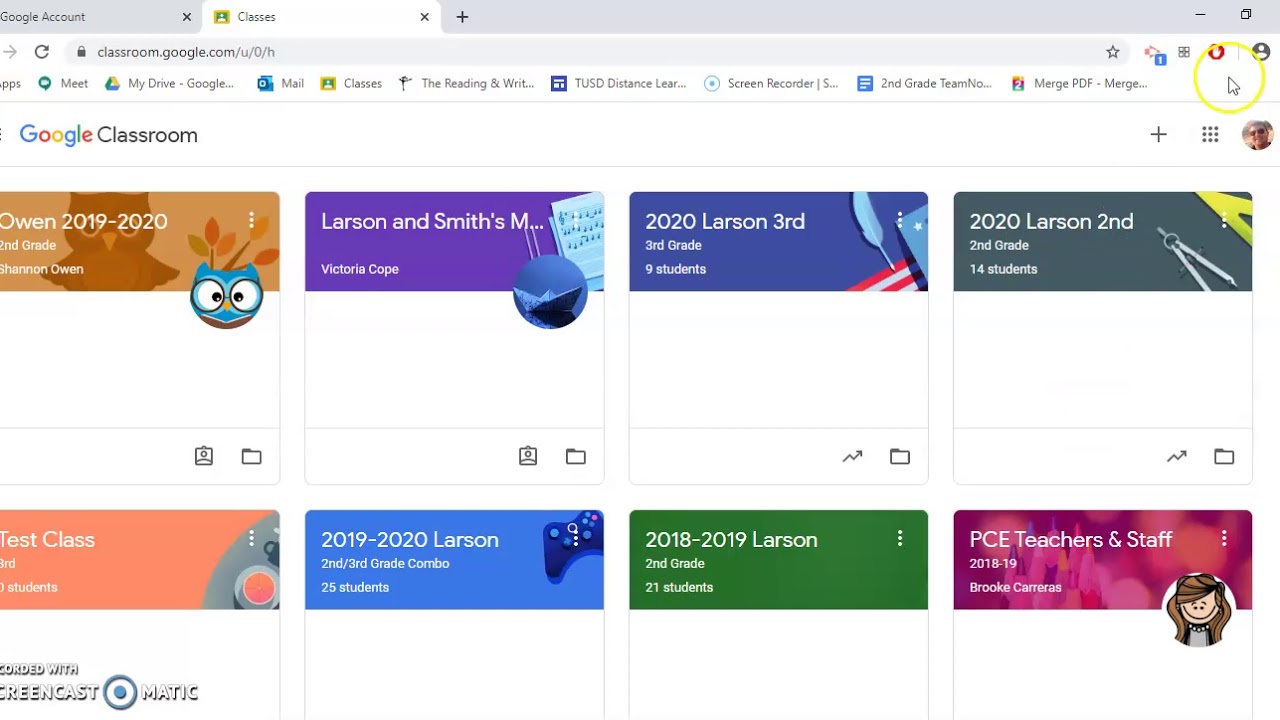Click the address bar URL field
1280x720 pixels.
pos(590,52)
